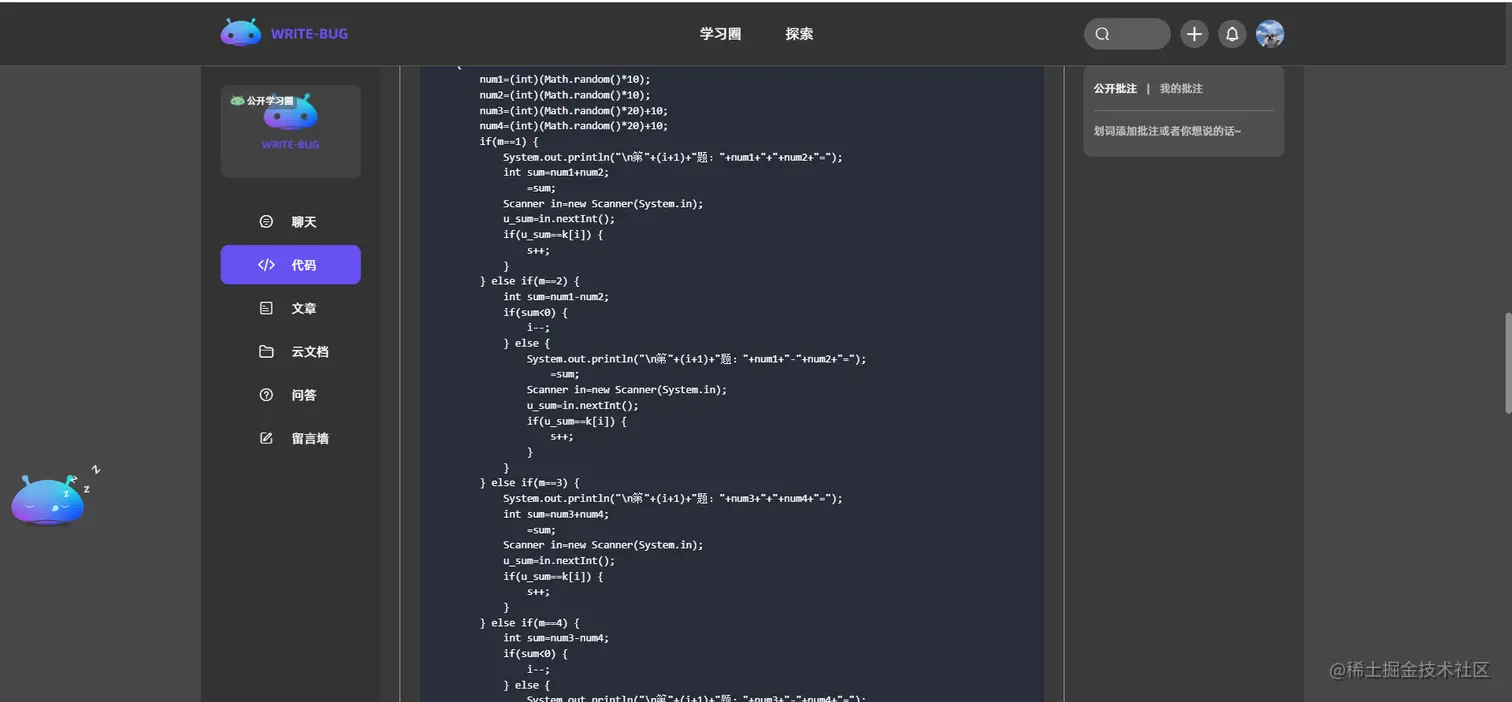Image resolution: width=1512 pixels, height=702 pixels.
Task: Click the folder icon beside 云文档
Action: coord(266,352)
